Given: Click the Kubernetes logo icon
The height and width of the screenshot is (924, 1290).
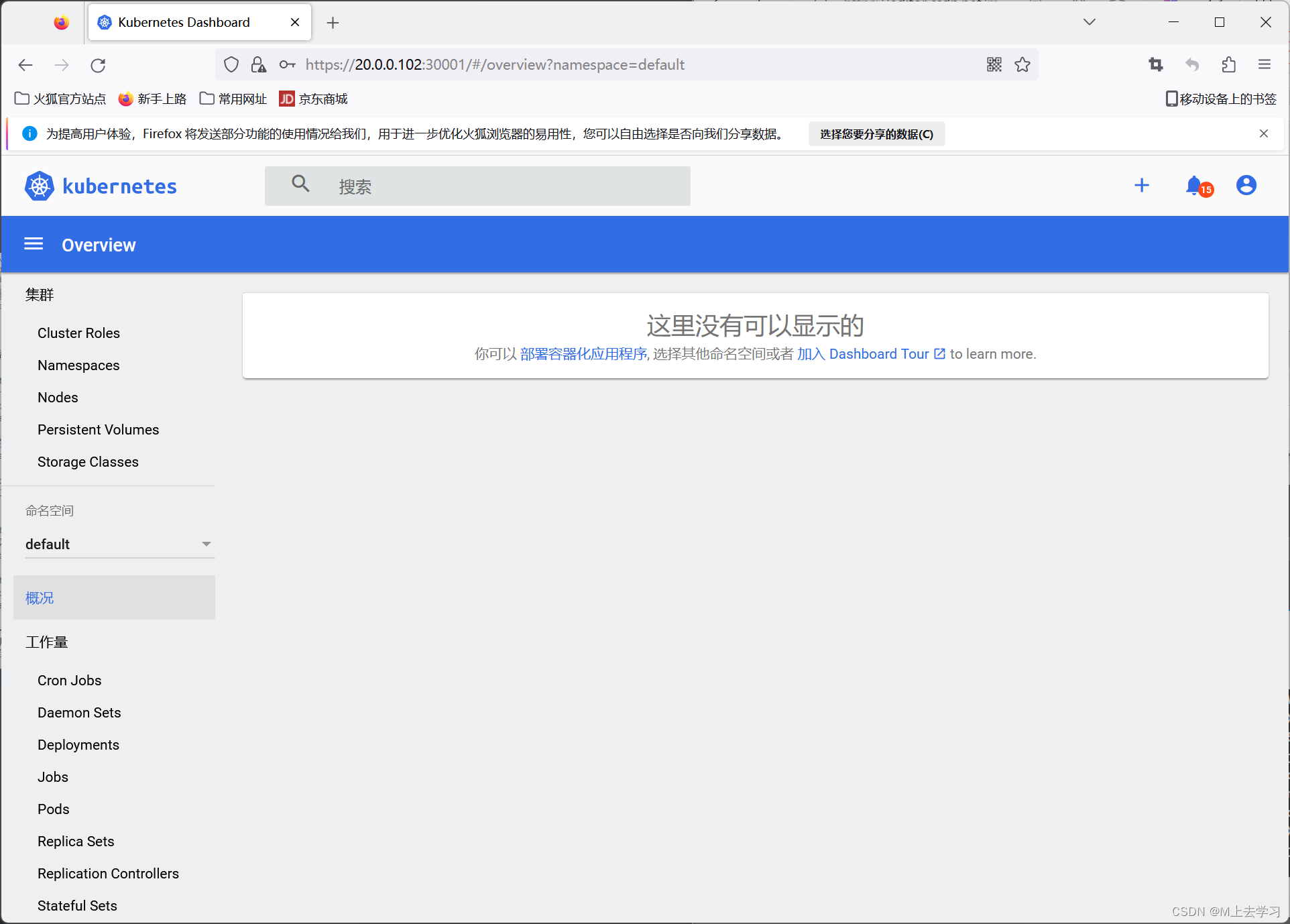Looking at the screenshot, I should [x=40, y=186].
